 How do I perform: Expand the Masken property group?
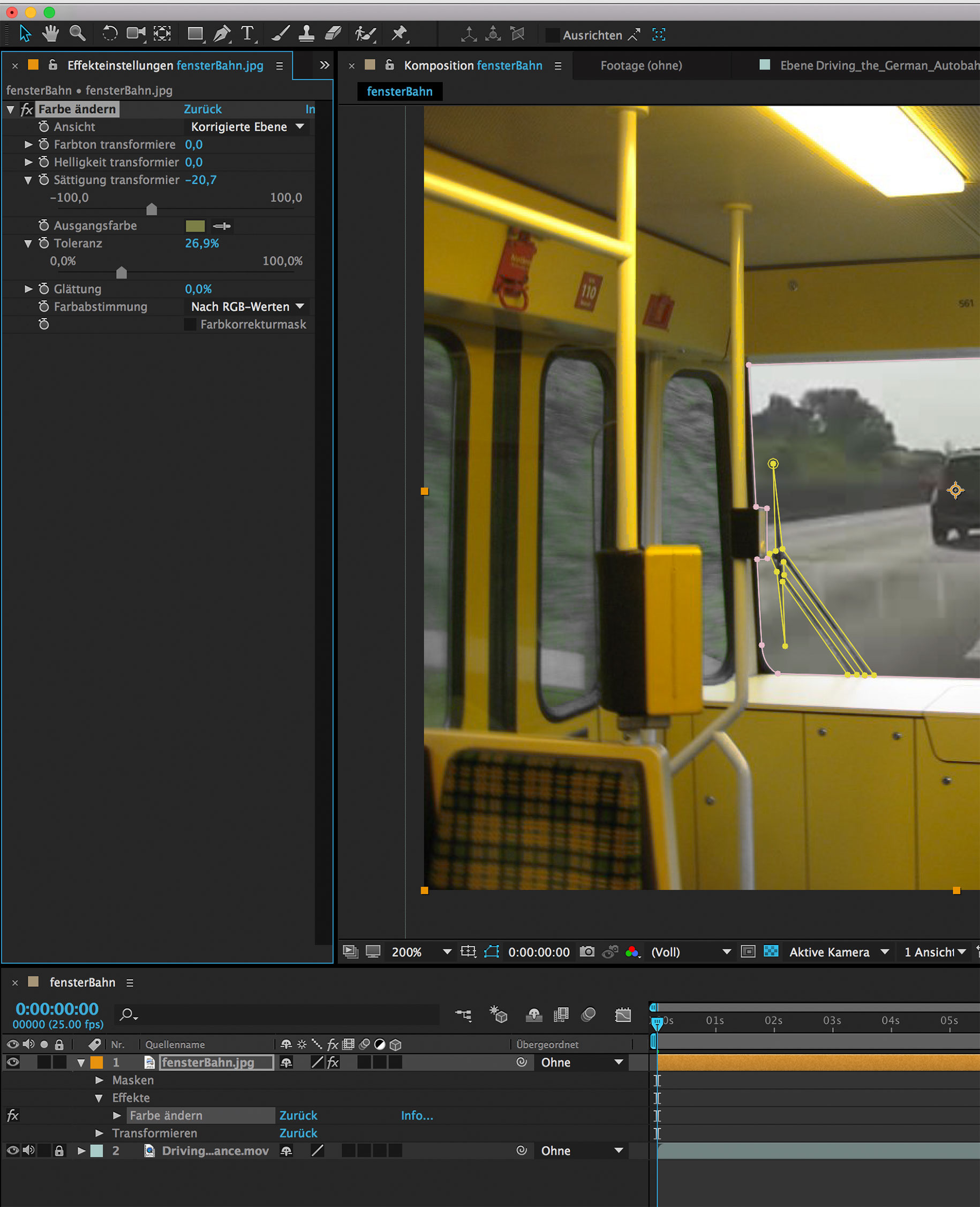pyautogui.click(x=100, y=1080)
